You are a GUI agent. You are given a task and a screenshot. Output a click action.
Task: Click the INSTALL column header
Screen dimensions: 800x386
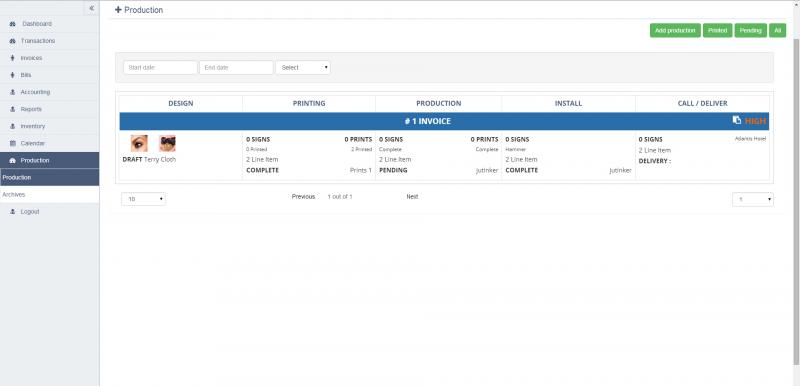click(x=568, y=104)
